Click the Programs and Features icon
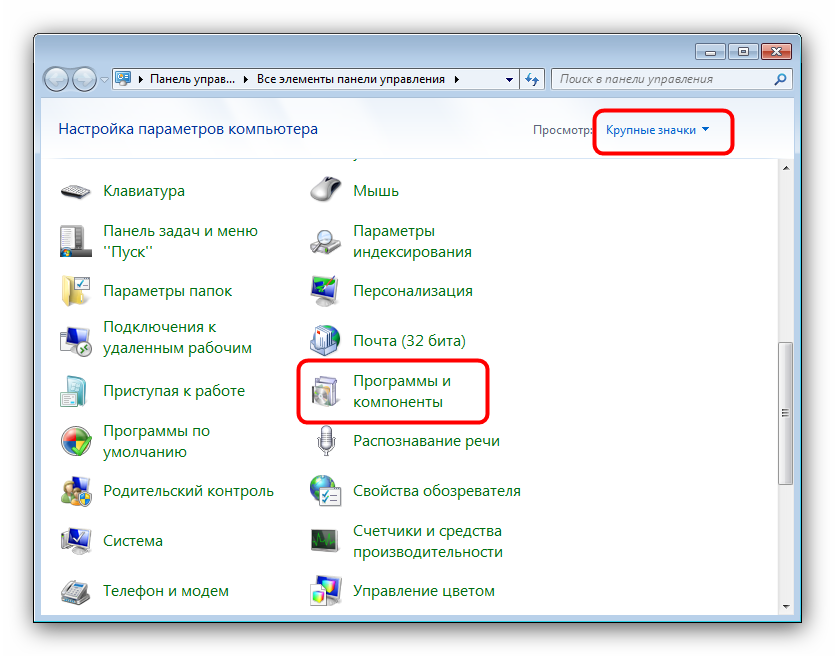Viewport: 835px width, 656px height. click(325, 391)
